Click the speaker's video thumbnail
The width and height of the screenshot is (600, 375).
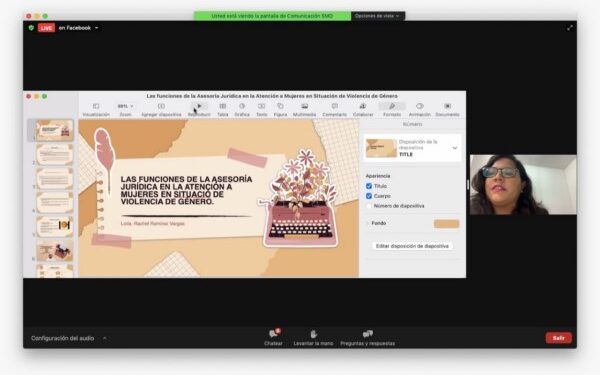[523, 184]
